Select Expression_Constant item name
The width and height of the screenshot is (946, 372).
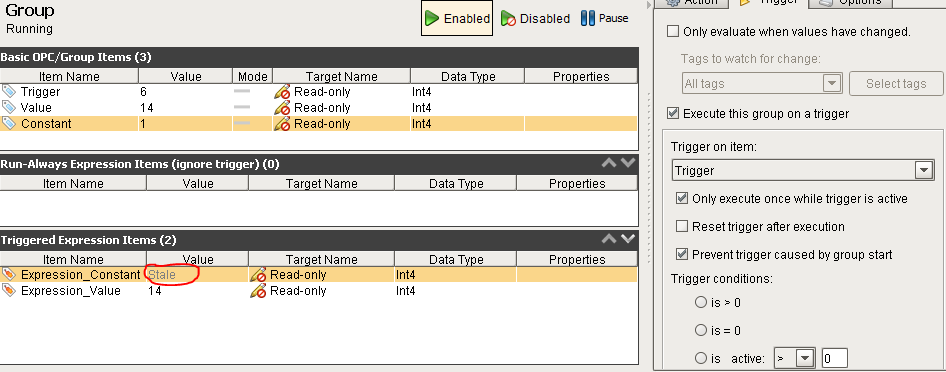coord(80,274)
